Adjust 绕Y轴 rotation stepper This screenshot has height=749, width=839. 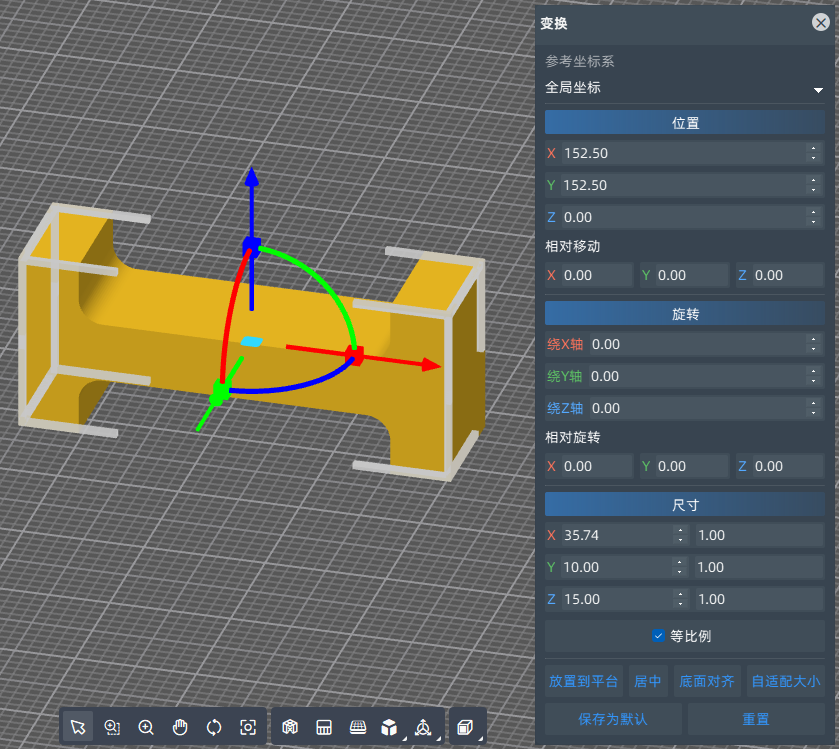click(x=814, y=377)
